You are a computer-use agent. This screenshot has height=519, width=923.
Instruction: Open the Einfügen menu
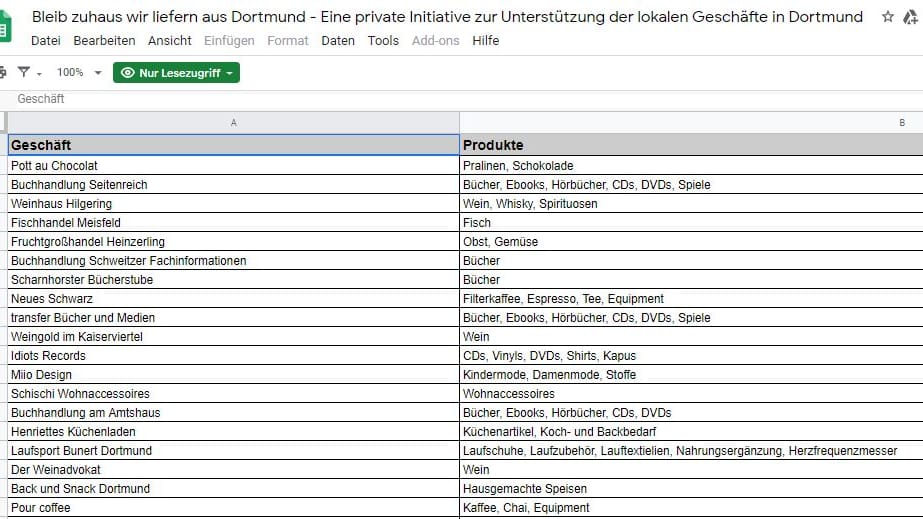tap(229, 41)
